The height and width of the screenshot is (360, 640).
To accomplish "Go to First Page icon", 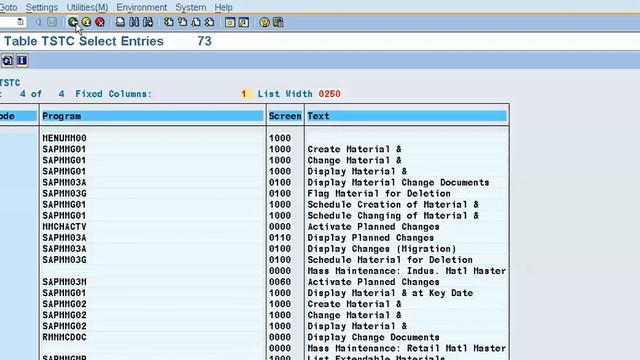I will click(169, 22).
